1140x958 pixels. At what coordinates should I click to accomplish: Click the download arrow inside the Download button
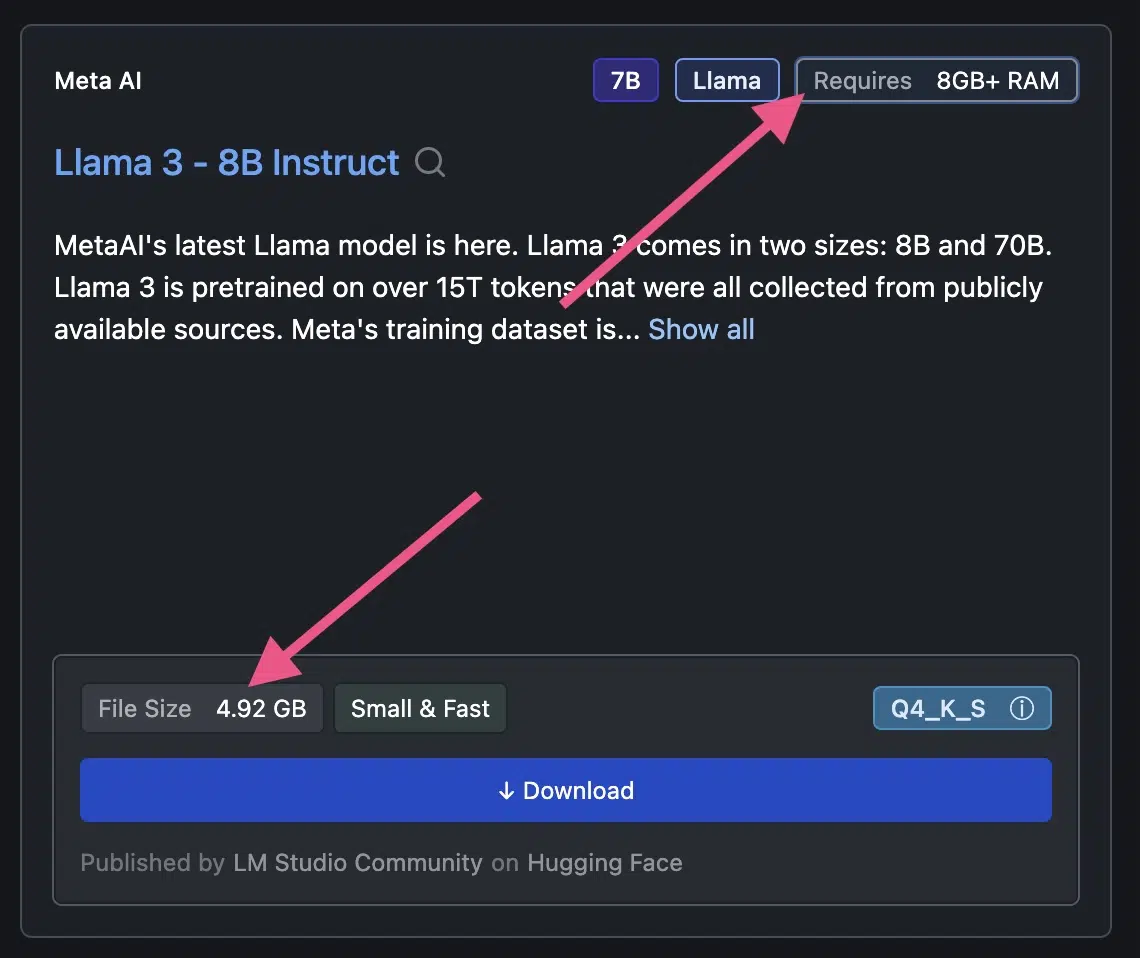pos(507,790)
